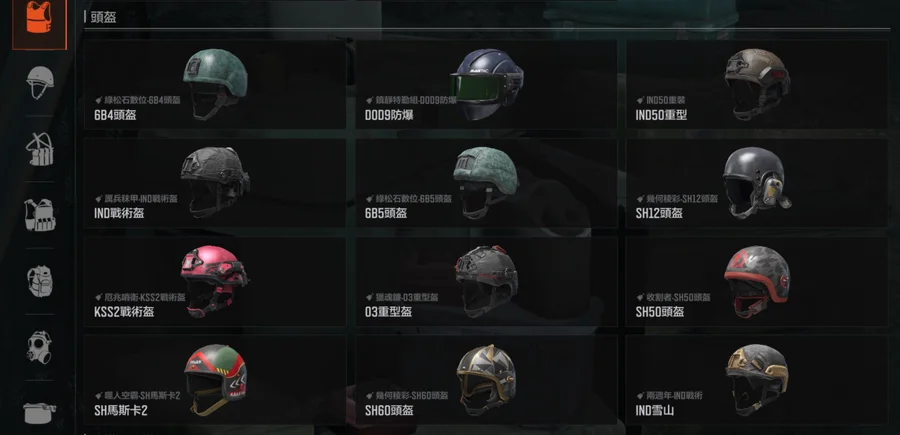Screen dimensions: 900x435
Task: Click the 頭盔 section header
Action: (102, 17)
